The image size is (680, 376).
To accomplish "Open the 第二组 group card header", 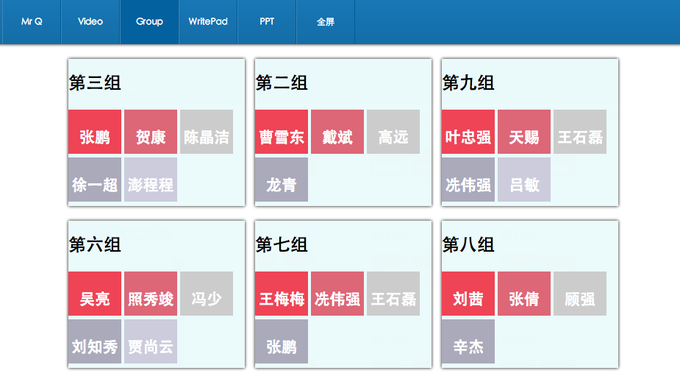I will point(281,83).
